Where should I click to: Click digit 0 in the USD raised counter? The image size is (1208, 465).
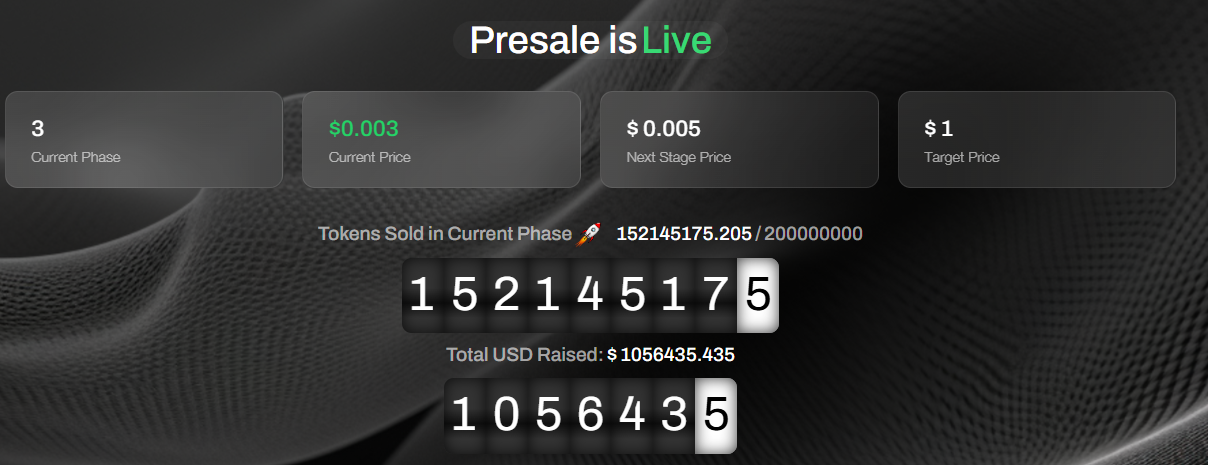(506, 415)
